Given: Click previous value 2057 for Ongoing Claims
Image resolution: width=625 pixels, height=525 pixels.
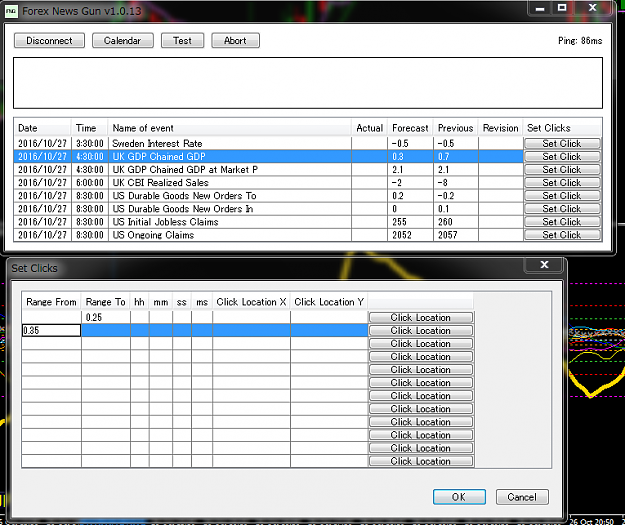Looking at the screenshot, I should 448,235.
